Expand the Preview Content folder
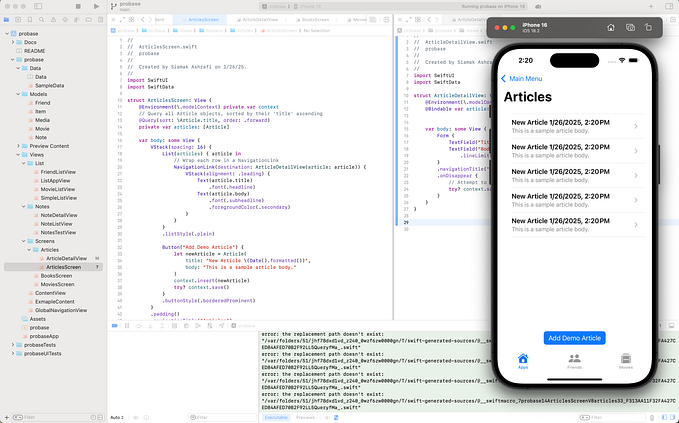The image size is (679, 423). tap(18, 146)
